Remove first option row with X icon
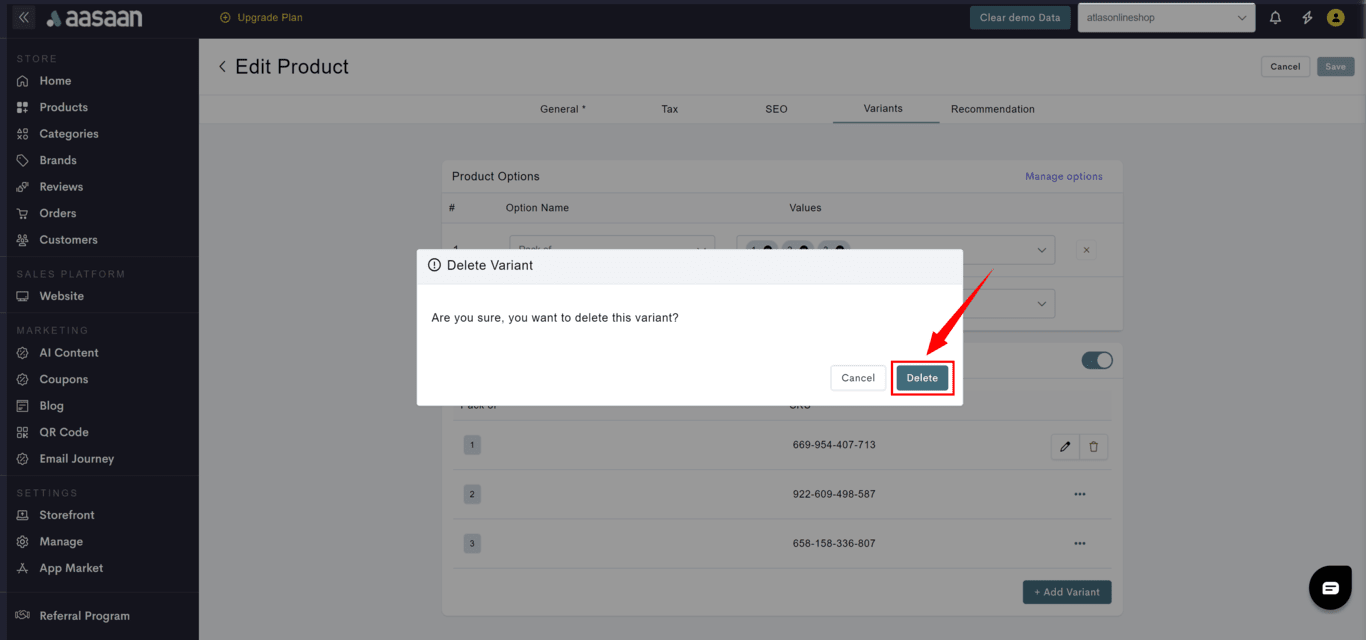The height and width of the screenshot is (640, 1366). click(1087, 250)
